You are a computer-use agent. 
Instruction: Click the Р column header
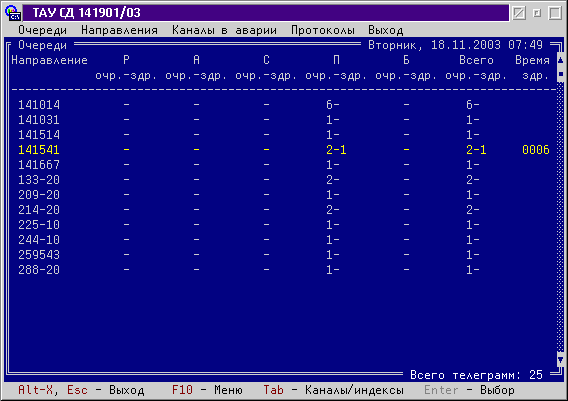coord(126,60)
